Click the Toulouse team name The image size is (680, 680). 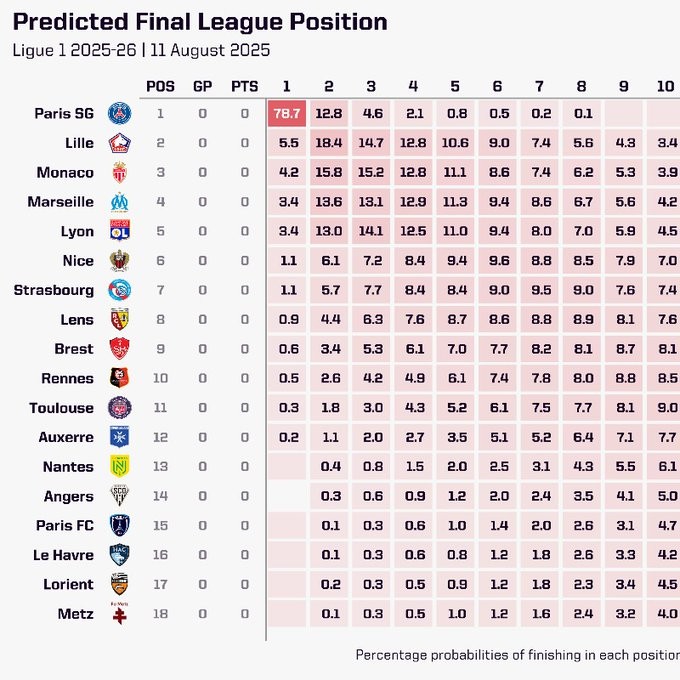[62, 408]
